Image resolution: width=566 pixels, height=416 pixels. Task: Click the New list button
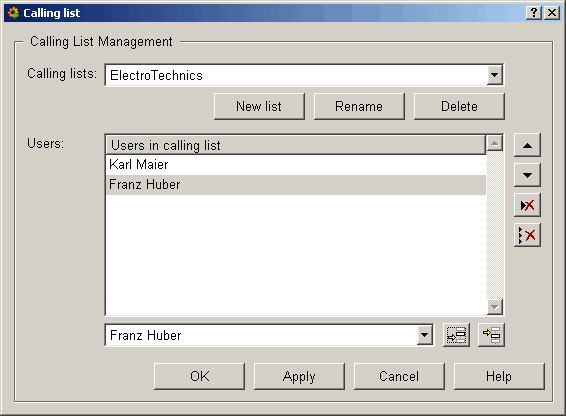coord(259,107)
